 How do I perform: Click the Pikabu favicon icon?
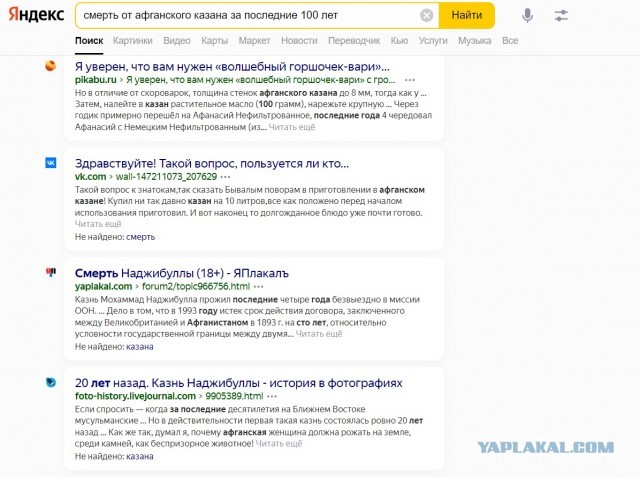[51, 65]
